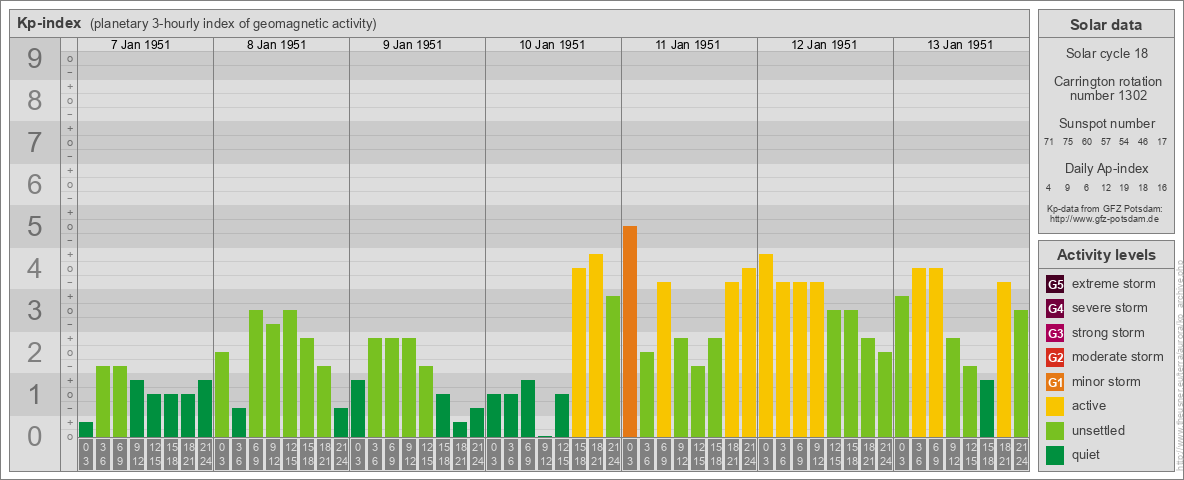Click the Kp scale number 9
Screen dimensions: 1184x480
click(35, 58)
